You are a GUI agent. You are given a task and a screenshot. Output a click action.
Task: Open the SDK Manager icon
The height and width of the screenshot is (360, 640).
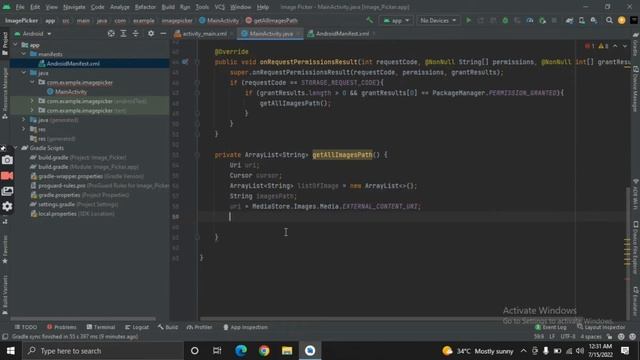tap(594, 20)
